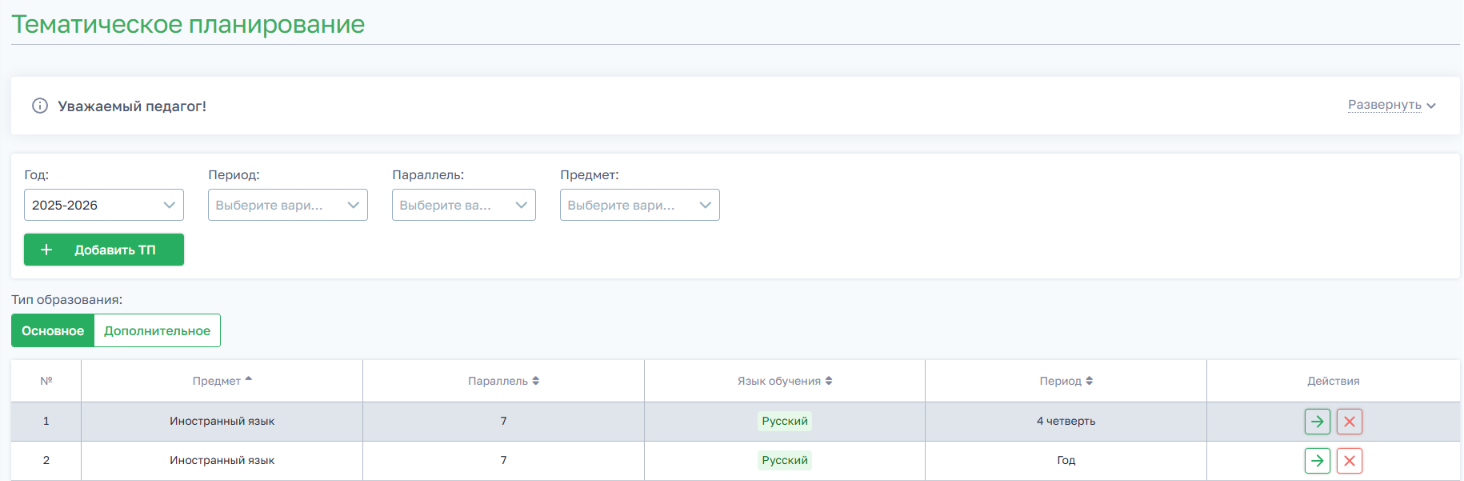Switch education type to Дополнительное
Viewport: 1464px width, 481px height.
[157, 331]
